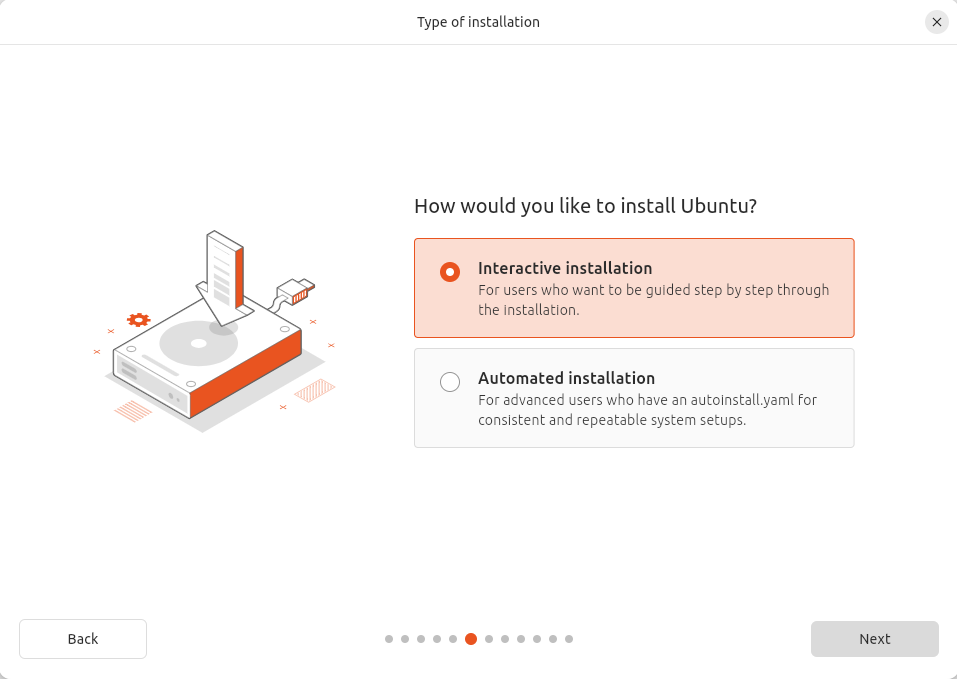The image size is (957, 679).
Task: Select the Automated installation radio button
Action: (x=449, y=381)
